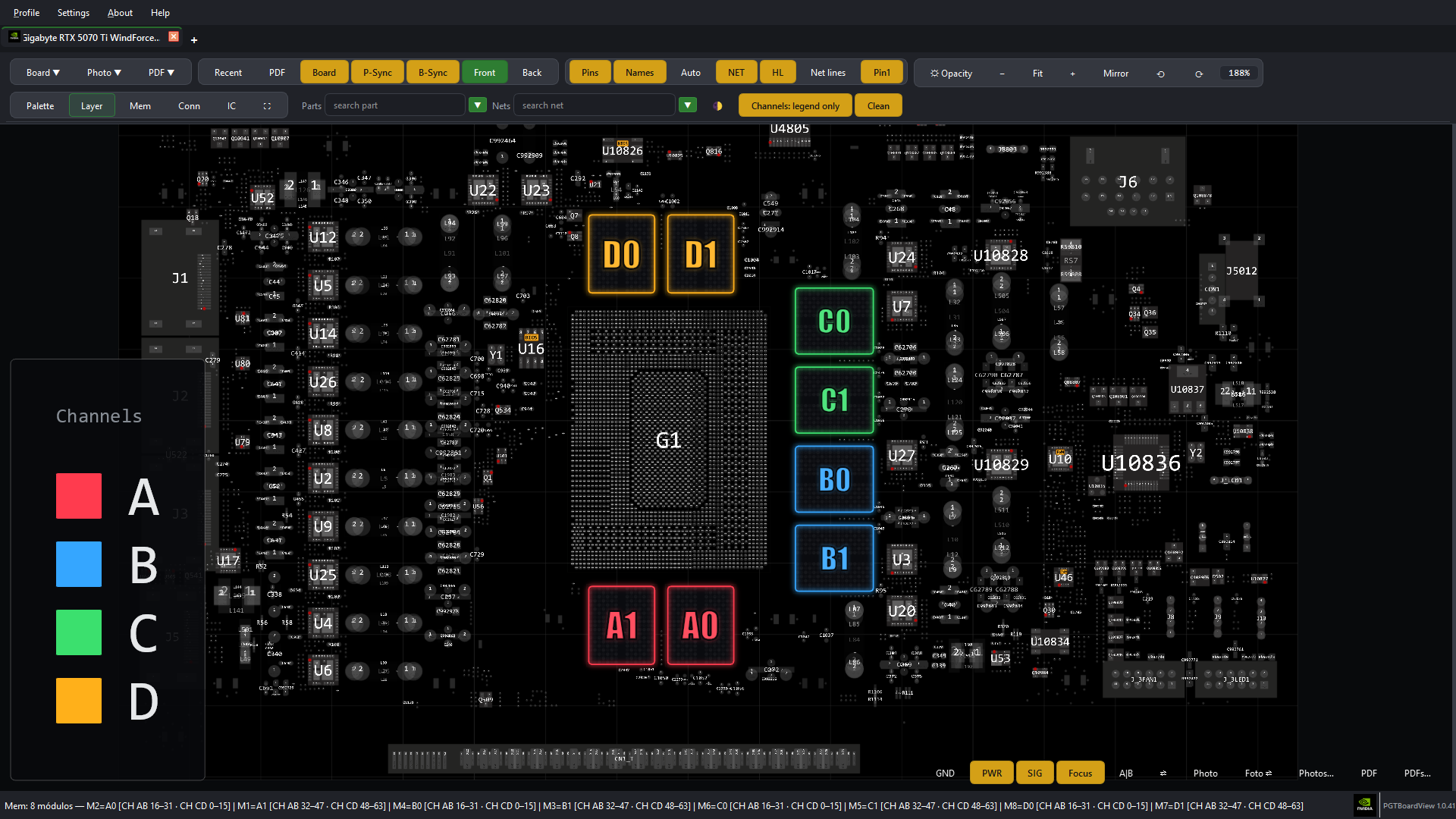Expand the Nets search dropdown arrow
This screenshot has width=1456, height=819.
pyautogui.click(x=688, y=105)
